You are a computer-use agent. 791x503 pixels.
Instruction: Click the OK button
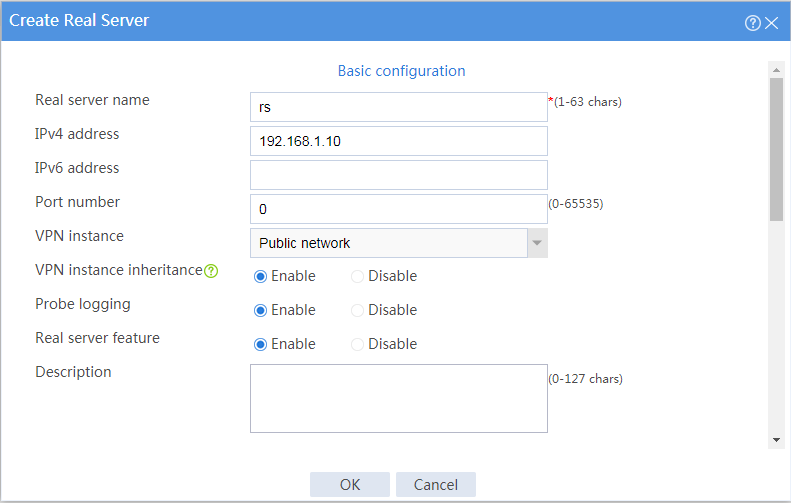pyautogui.click(x=350, y=484)
